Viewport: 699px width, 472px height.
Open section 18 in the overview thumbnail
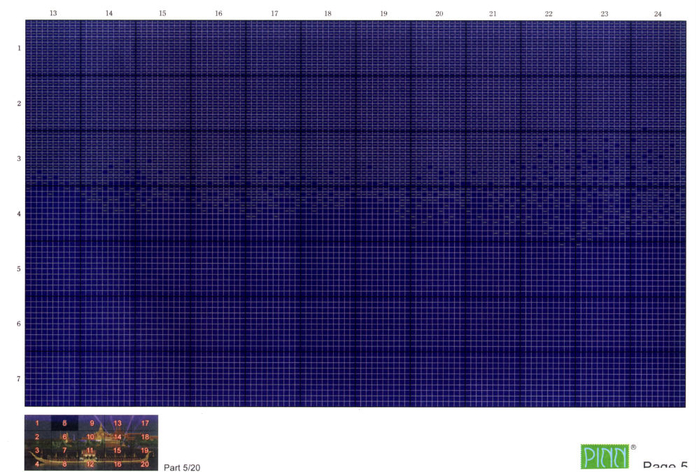tap(145, 437)
